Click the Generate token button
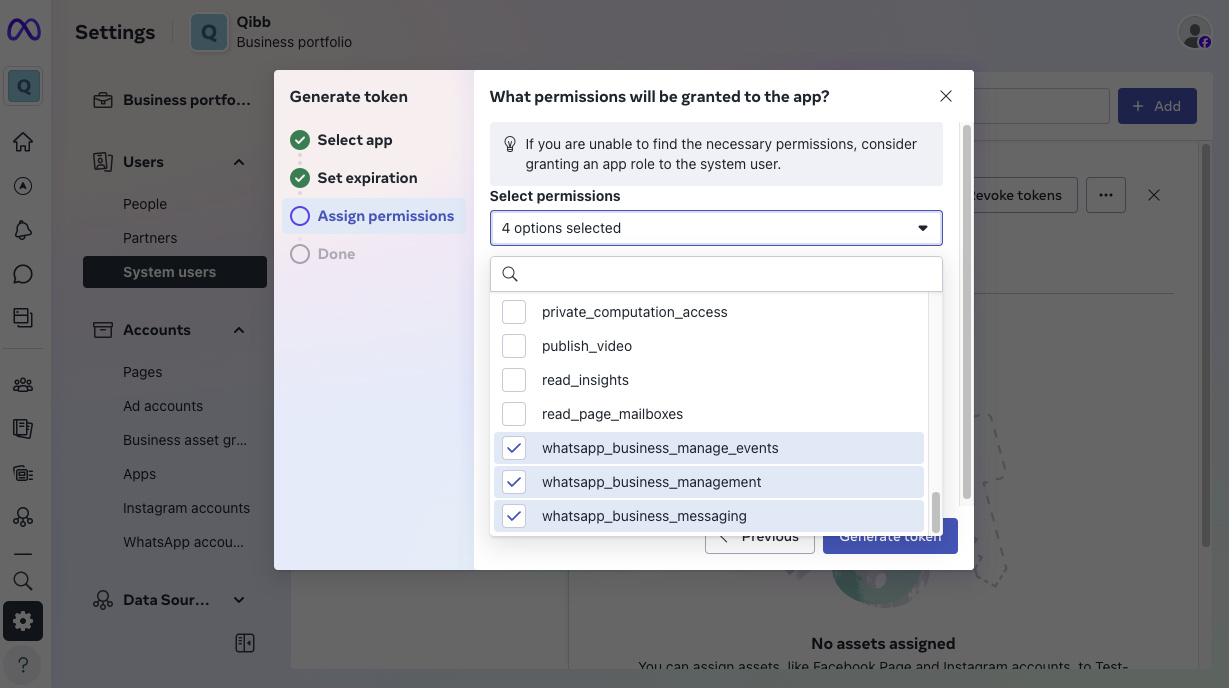Image resolution: width=1229 pixels, height=688 pixels. 889,536
